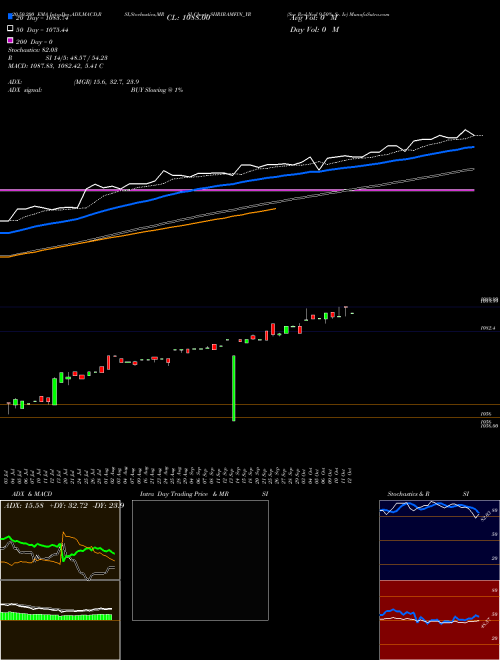The width and height of the screenshot is (500, 660).
Task: Click the 1092.4 price level label
Action: [x=488, y=327]
